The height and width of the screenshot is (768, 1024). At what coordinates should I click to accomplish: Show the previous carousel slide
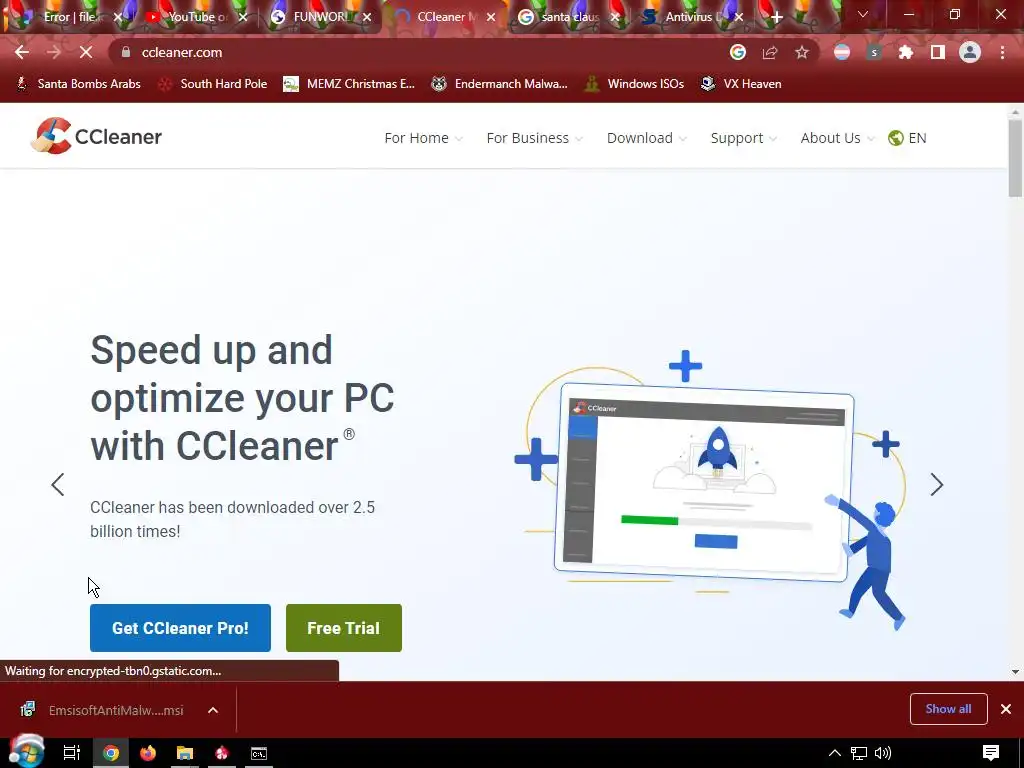pos(57,485)
